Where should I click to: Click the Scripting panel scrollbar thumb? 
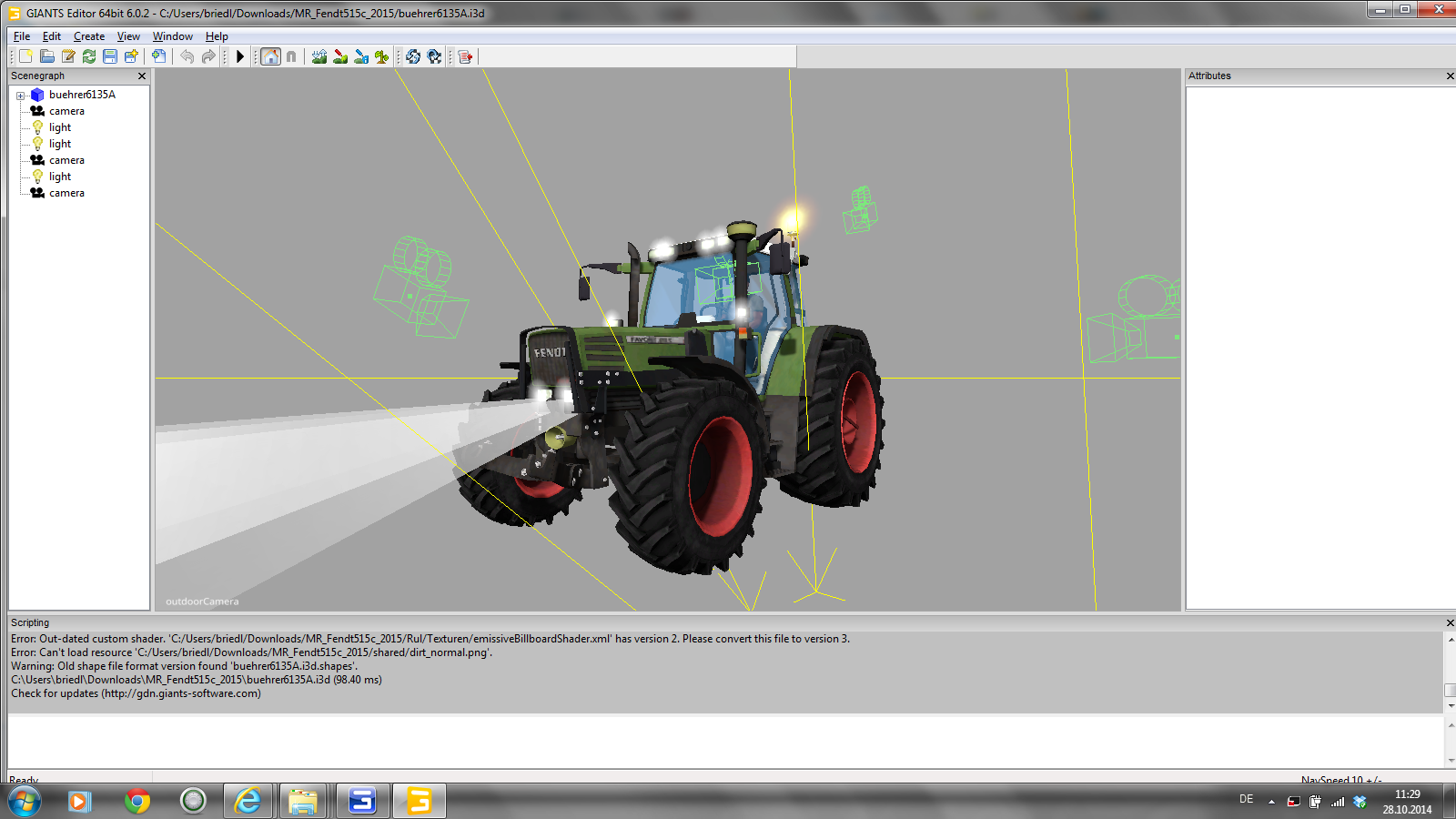tap(1451, 690)
